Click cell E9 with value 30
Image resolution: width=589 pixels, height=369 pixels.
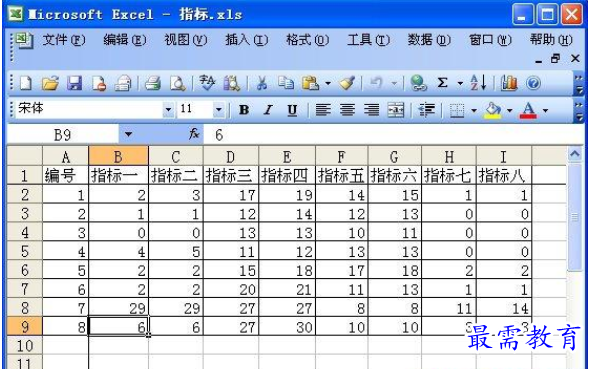(x=287, y=326)
